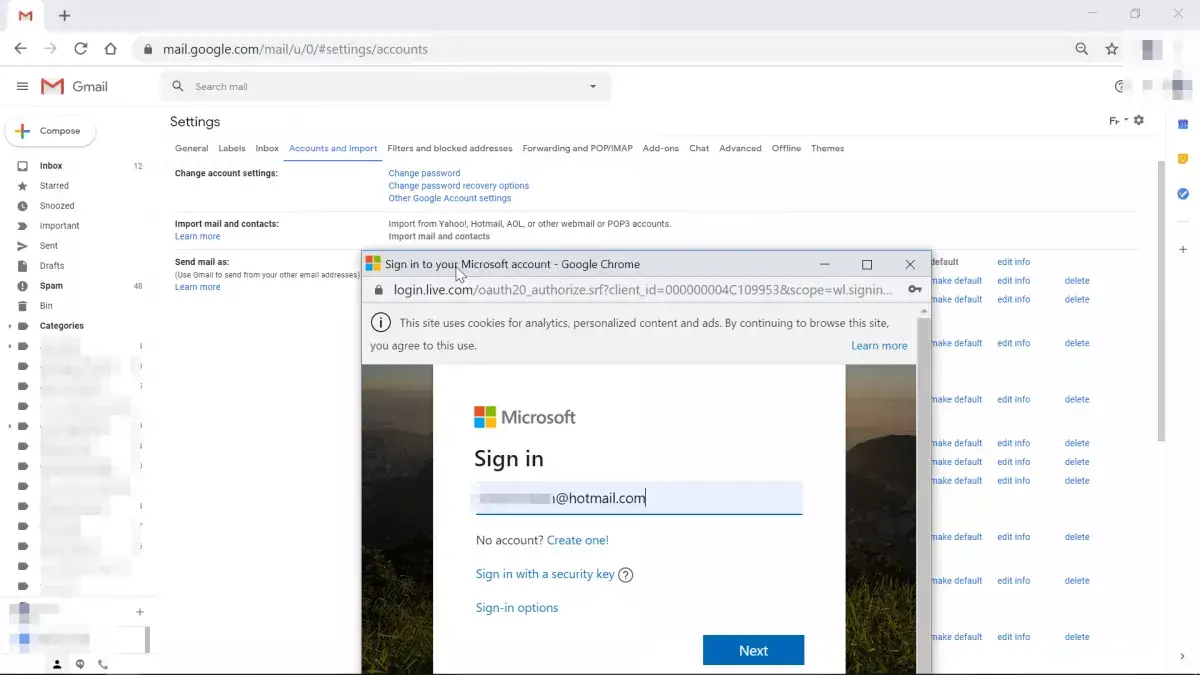Viewport: 1200px width, 675px height.
Task: Click the Hangouts contacts person icon
Action: click(x=57, y=664)
